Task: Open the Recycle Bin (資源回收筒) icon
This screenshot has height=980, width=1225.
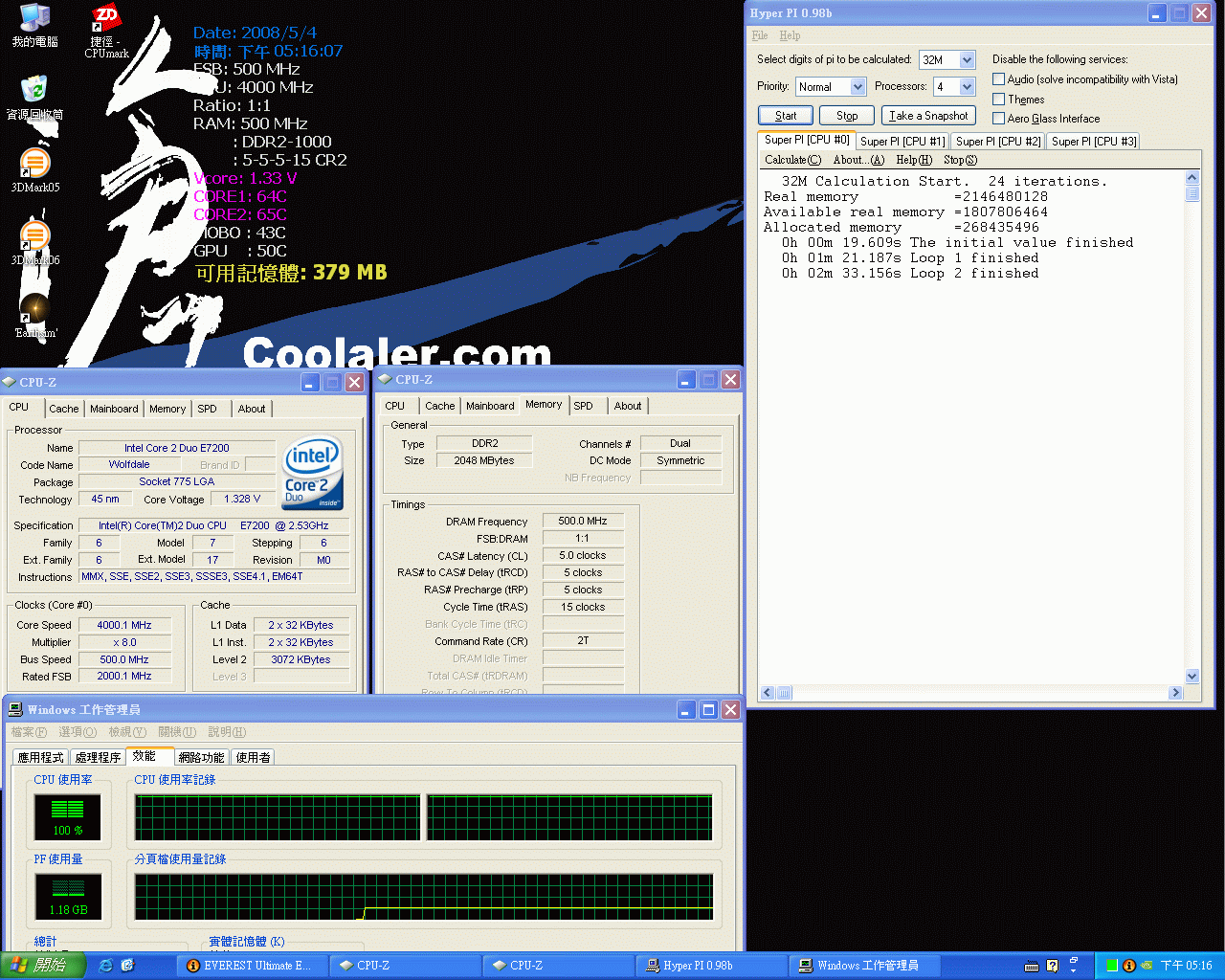Action: pos(34,97)
